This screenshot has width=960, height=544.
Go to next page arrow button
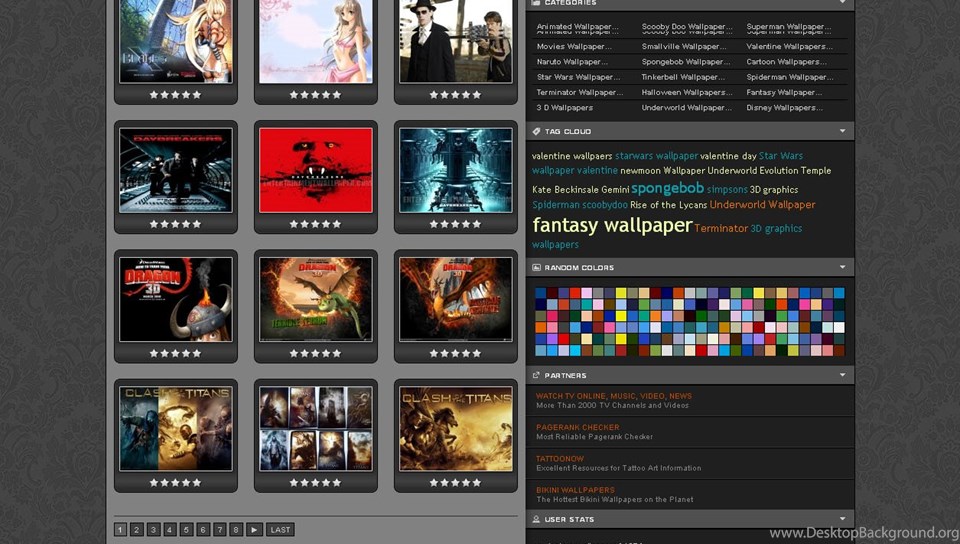[254, 530]
